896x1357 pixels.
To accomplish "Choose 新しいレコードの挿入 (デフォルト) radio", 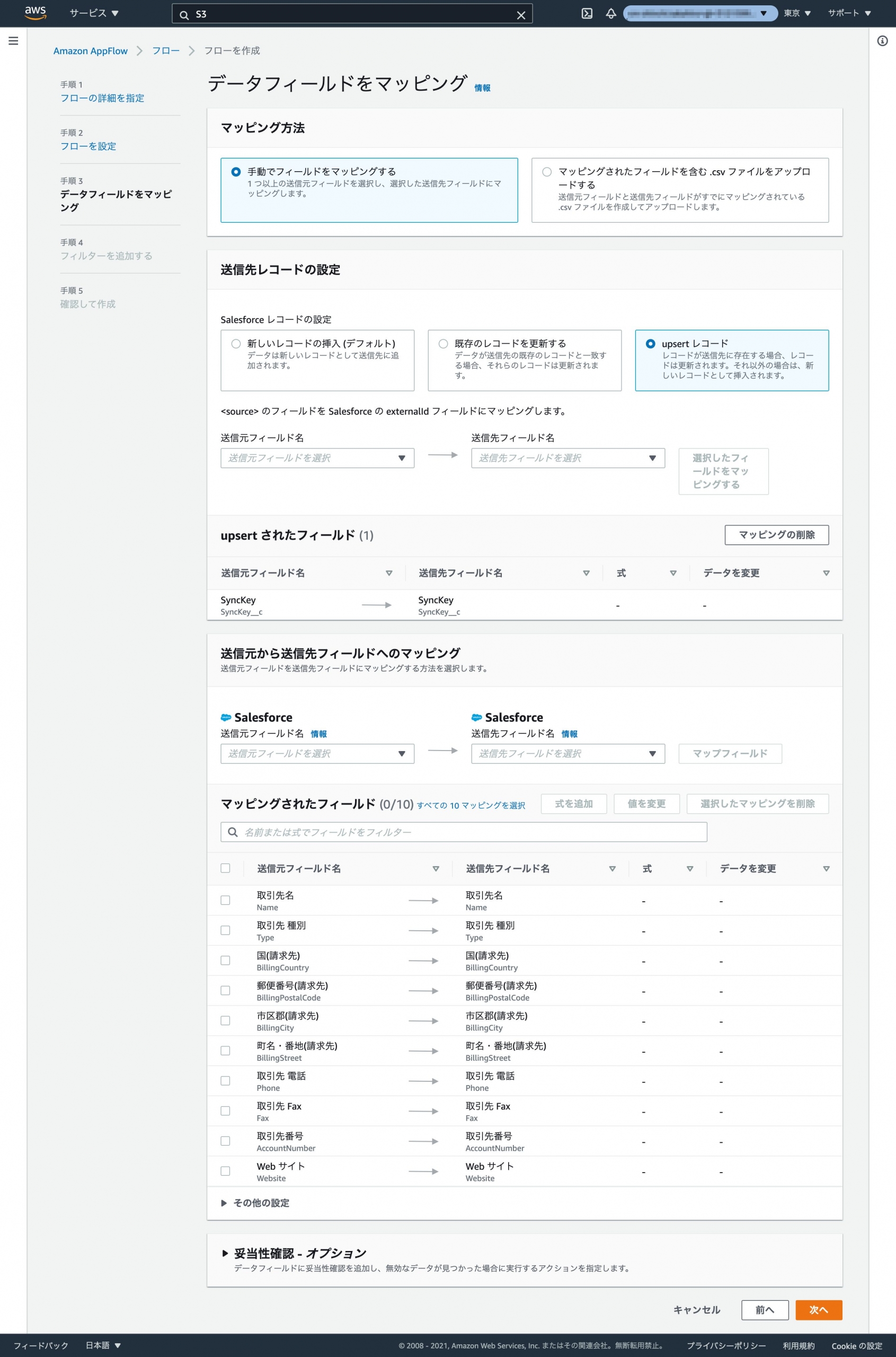I will coord(236,343).
